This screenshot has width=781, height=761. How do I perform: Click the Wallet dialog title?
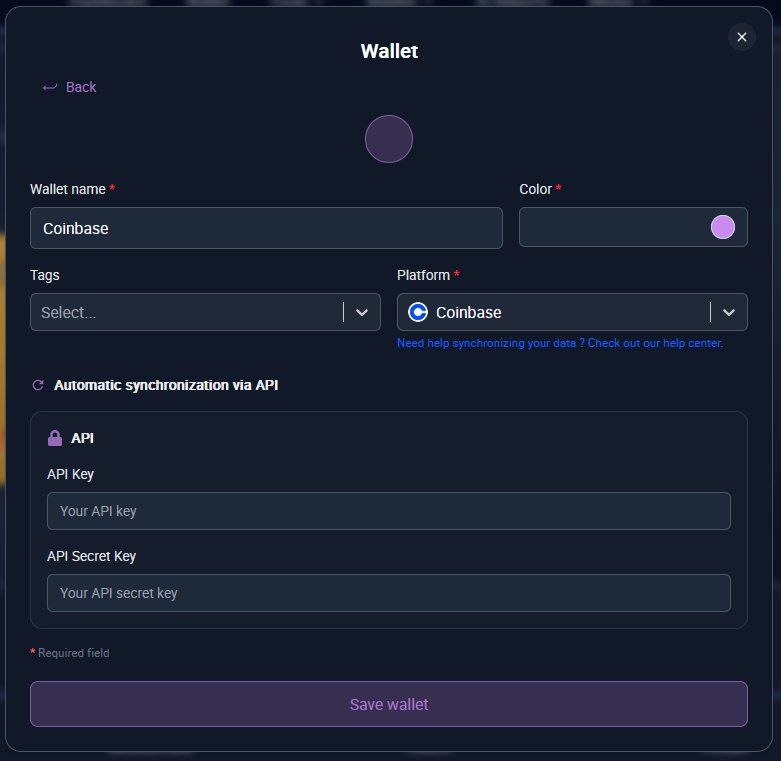(389, 51)
